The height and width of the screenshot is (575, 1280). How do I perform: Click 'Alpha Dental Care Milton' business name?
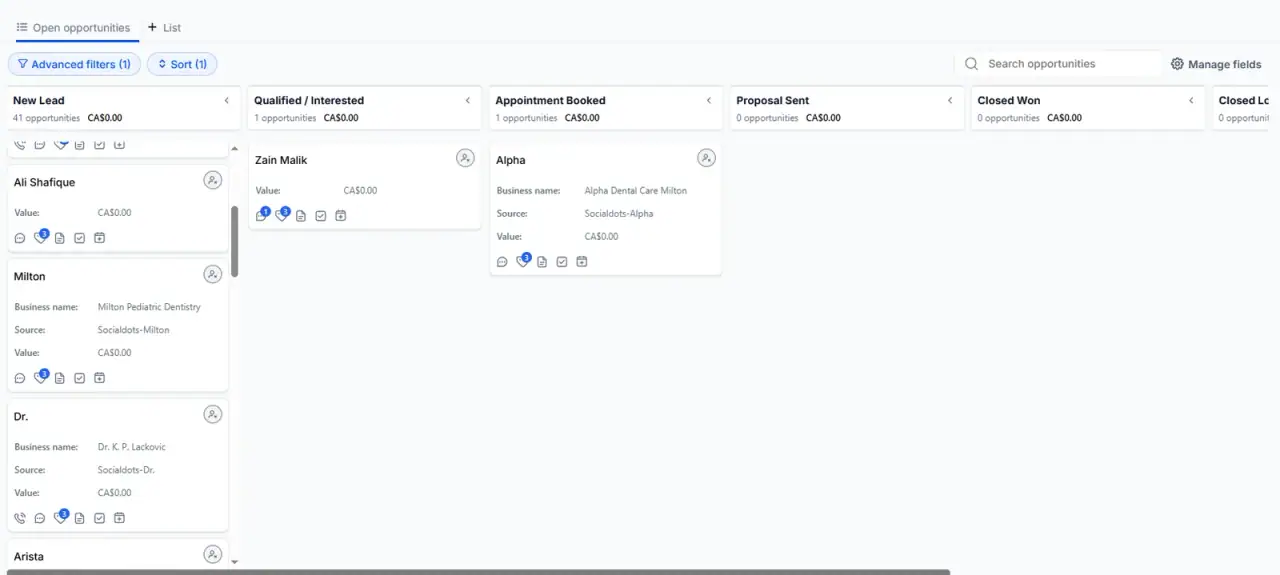click(x=636, y=190)
